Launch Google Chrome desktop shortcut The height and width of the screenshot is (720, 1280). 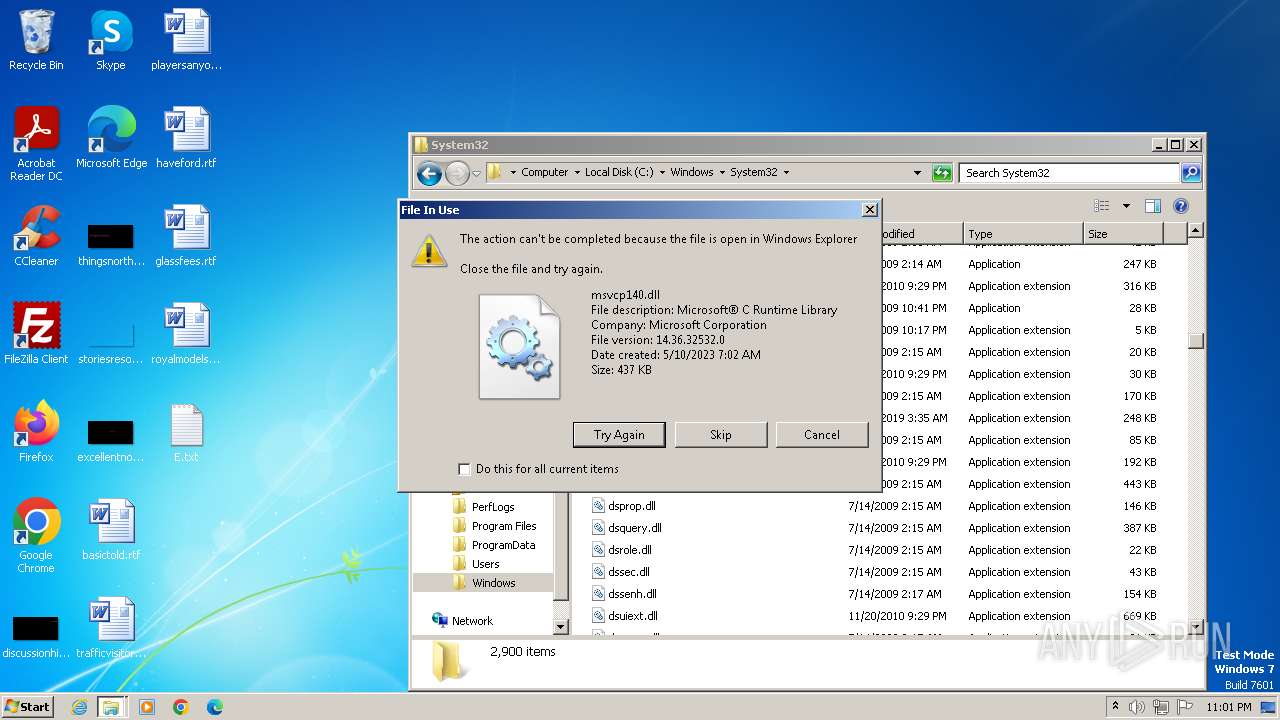point(36,536)
